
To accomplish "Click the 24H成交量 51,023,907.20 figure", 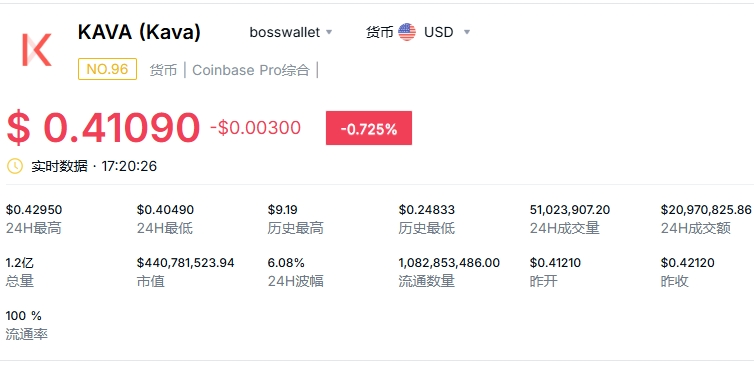I will (x=570, y=210).
